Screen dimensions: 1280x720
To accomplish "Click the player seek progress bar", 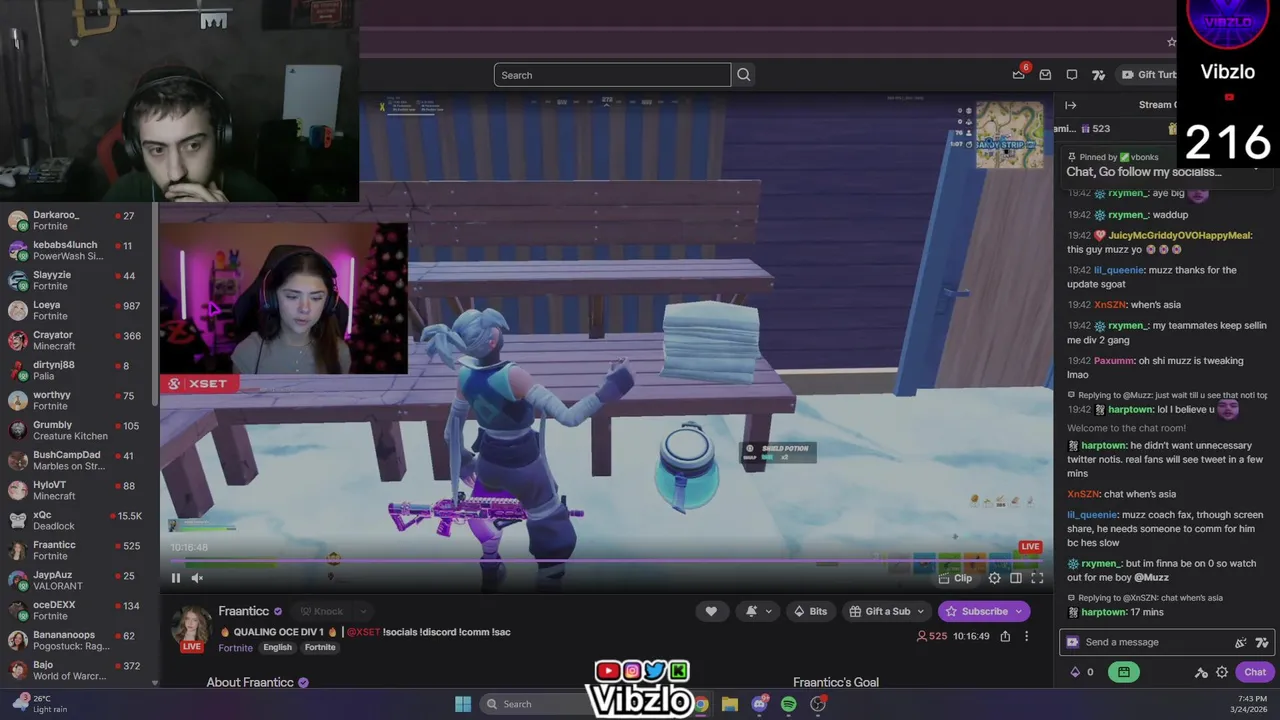I will (606, 562).
